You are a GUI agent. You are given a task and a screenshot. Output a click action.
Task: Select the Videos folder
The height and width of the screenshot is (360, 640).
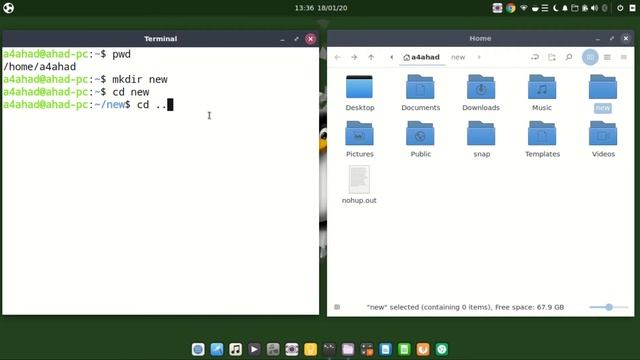coord(603,139)
